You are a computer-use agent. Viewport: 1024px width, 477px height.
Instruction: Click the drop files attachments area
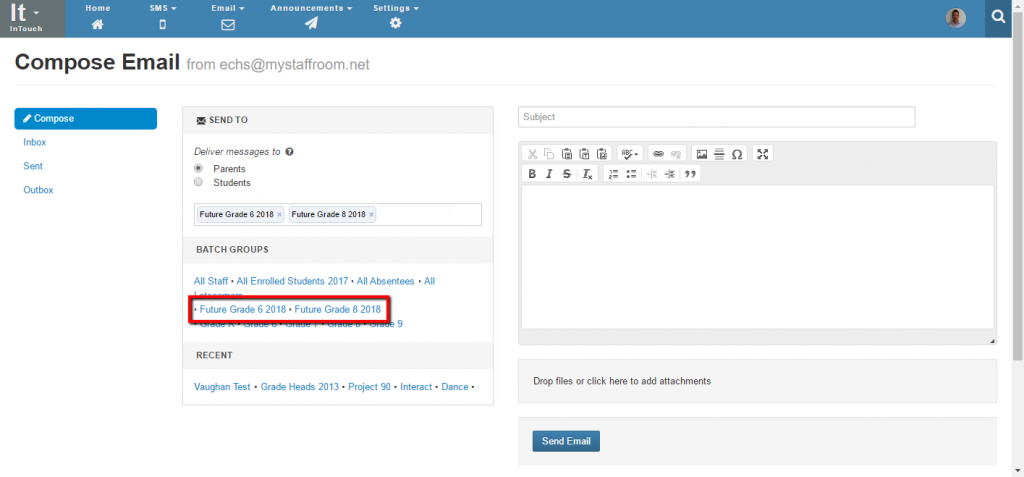point(758,381)
